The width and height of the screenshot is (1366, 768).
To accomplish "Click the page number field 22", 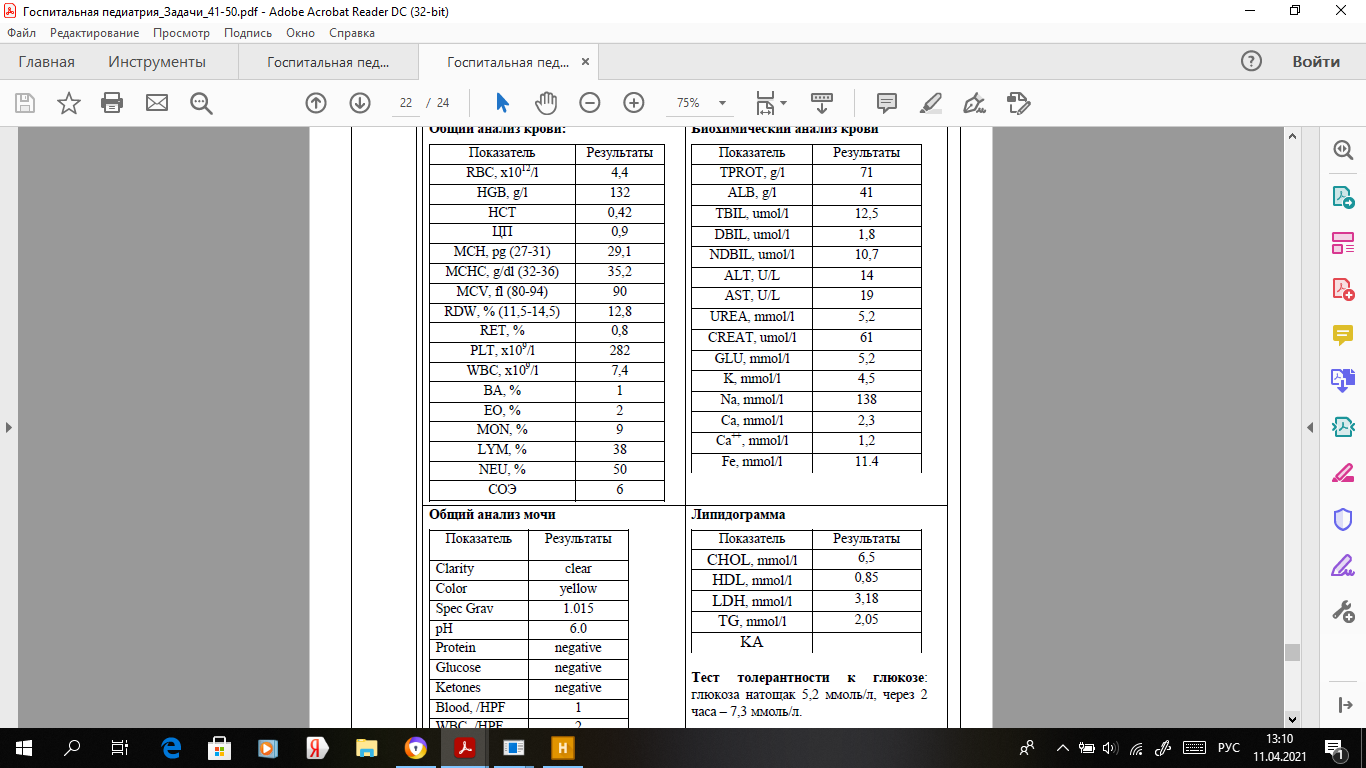I will (406, 103).
